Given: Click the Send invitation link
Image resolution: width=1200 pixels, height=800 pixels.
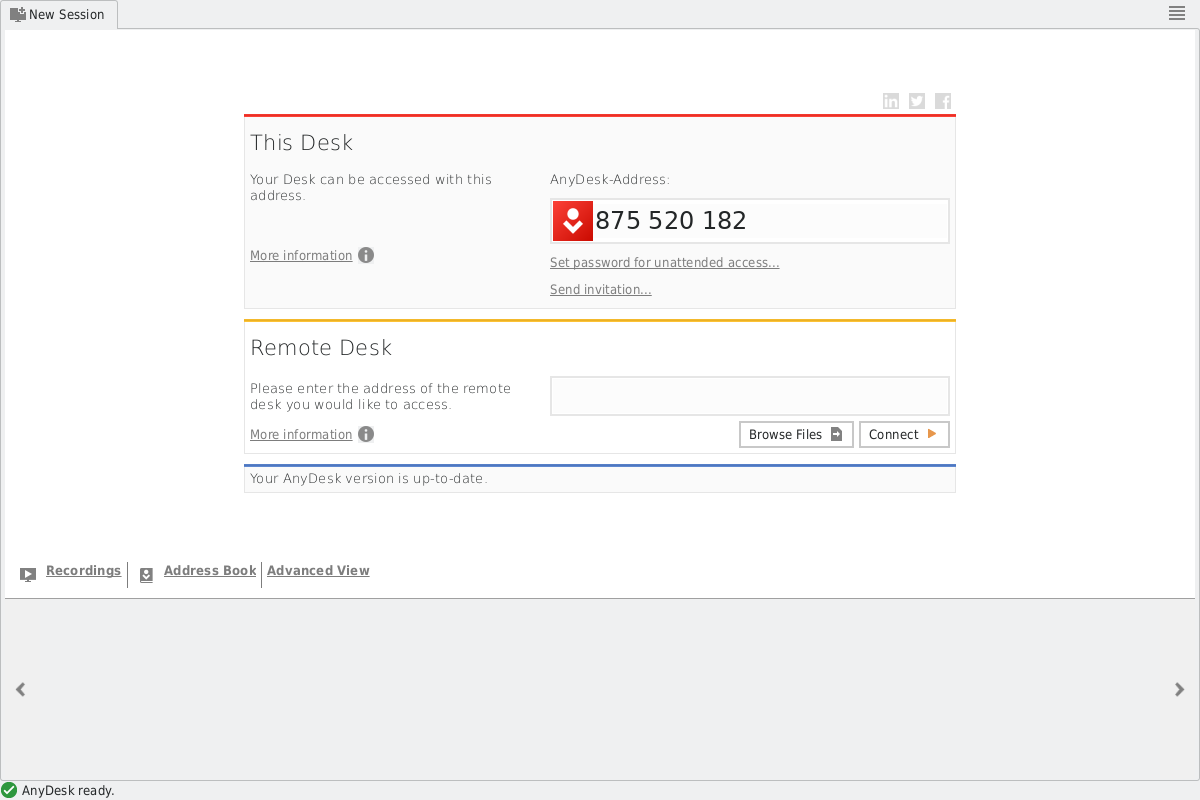Looking at the screenshot, I should pos(600,290).
